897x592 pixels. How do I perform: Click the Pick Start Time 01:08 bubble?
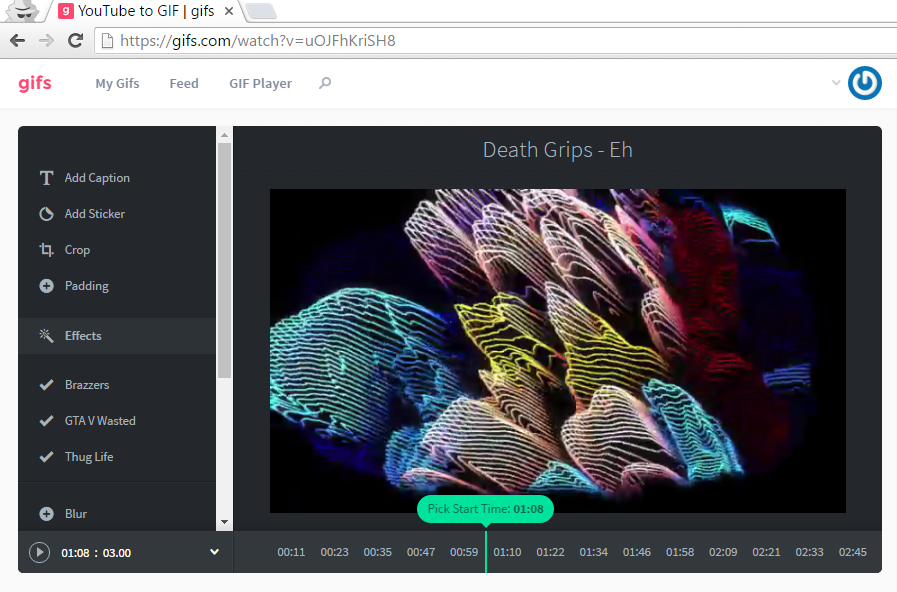click(486, 508)
